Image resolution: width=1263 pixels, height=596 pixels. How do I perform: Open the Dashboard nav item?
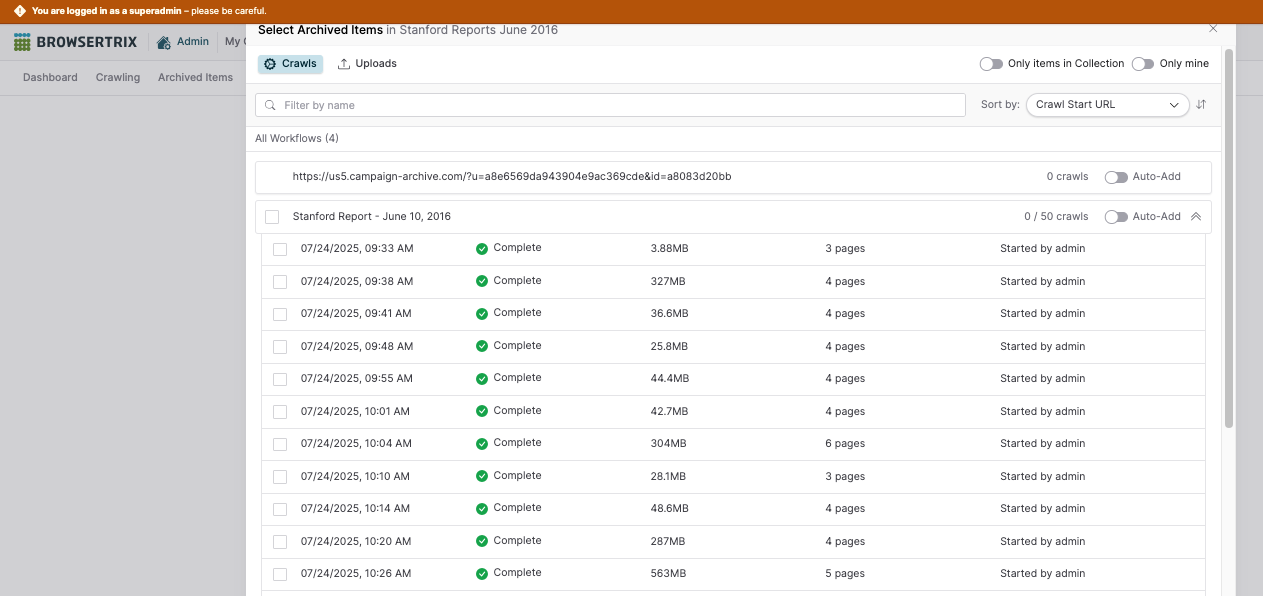point(50,77)
